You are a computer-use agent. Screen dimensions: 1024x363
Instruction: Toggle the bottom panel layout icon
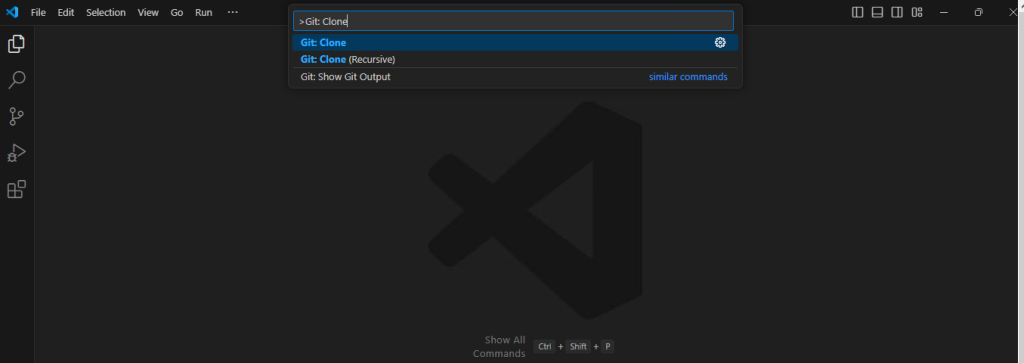[877, 12]
